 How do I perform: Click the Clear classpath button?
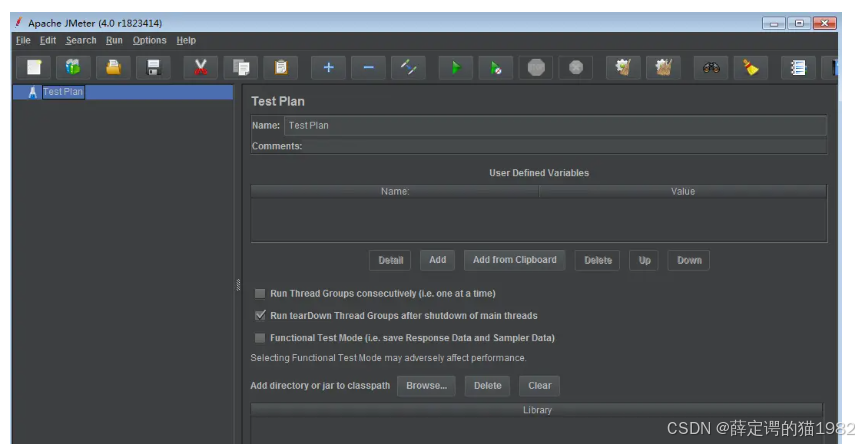[540, 386]
